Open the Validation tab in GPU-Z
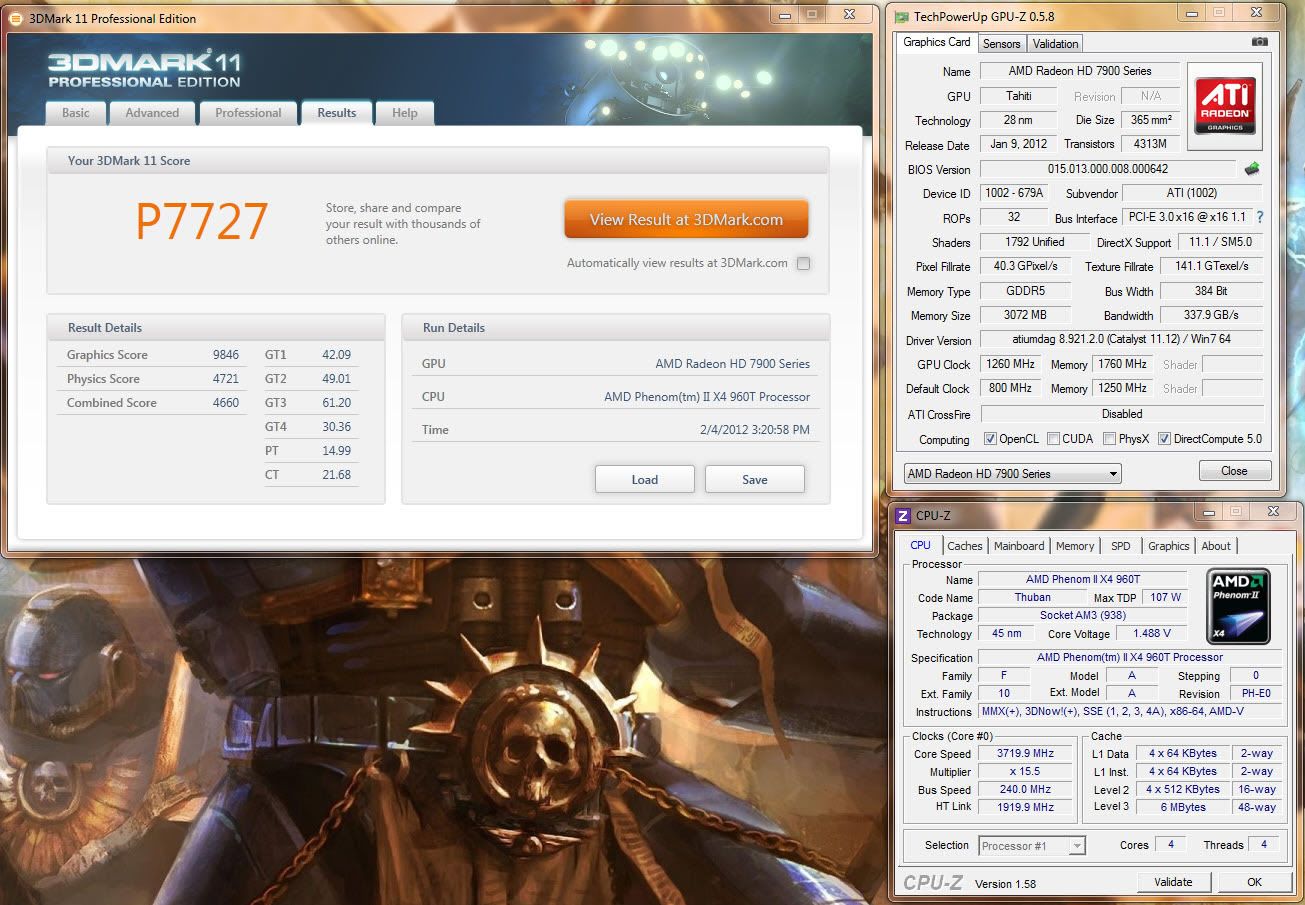 (1055, 44)
